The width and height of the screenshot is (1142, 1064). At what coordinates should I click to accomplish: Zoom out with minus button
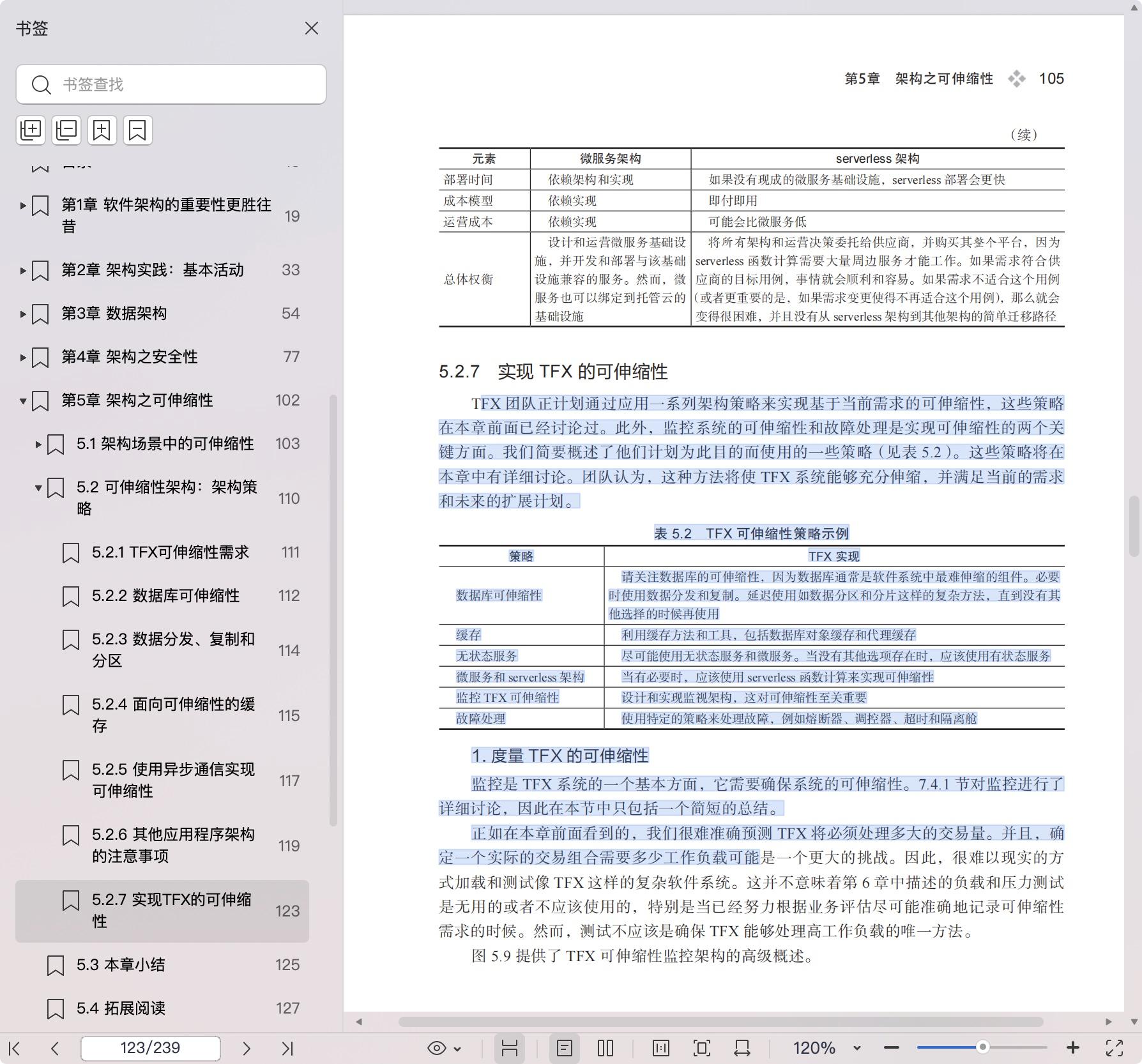click(892, 1048)
